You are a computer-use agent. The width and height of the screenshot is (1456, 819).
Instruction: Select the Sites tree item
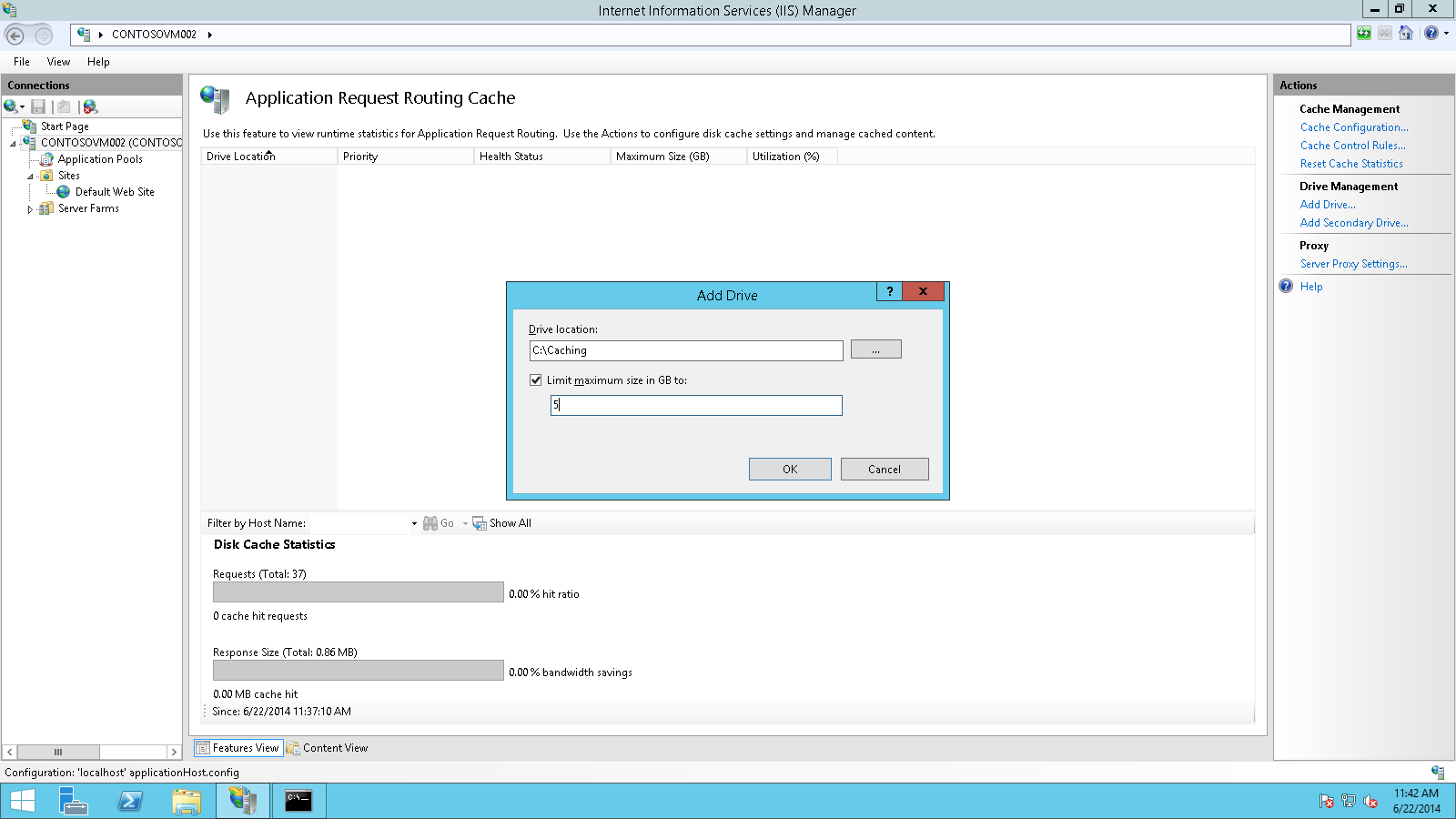coord(69,176)
